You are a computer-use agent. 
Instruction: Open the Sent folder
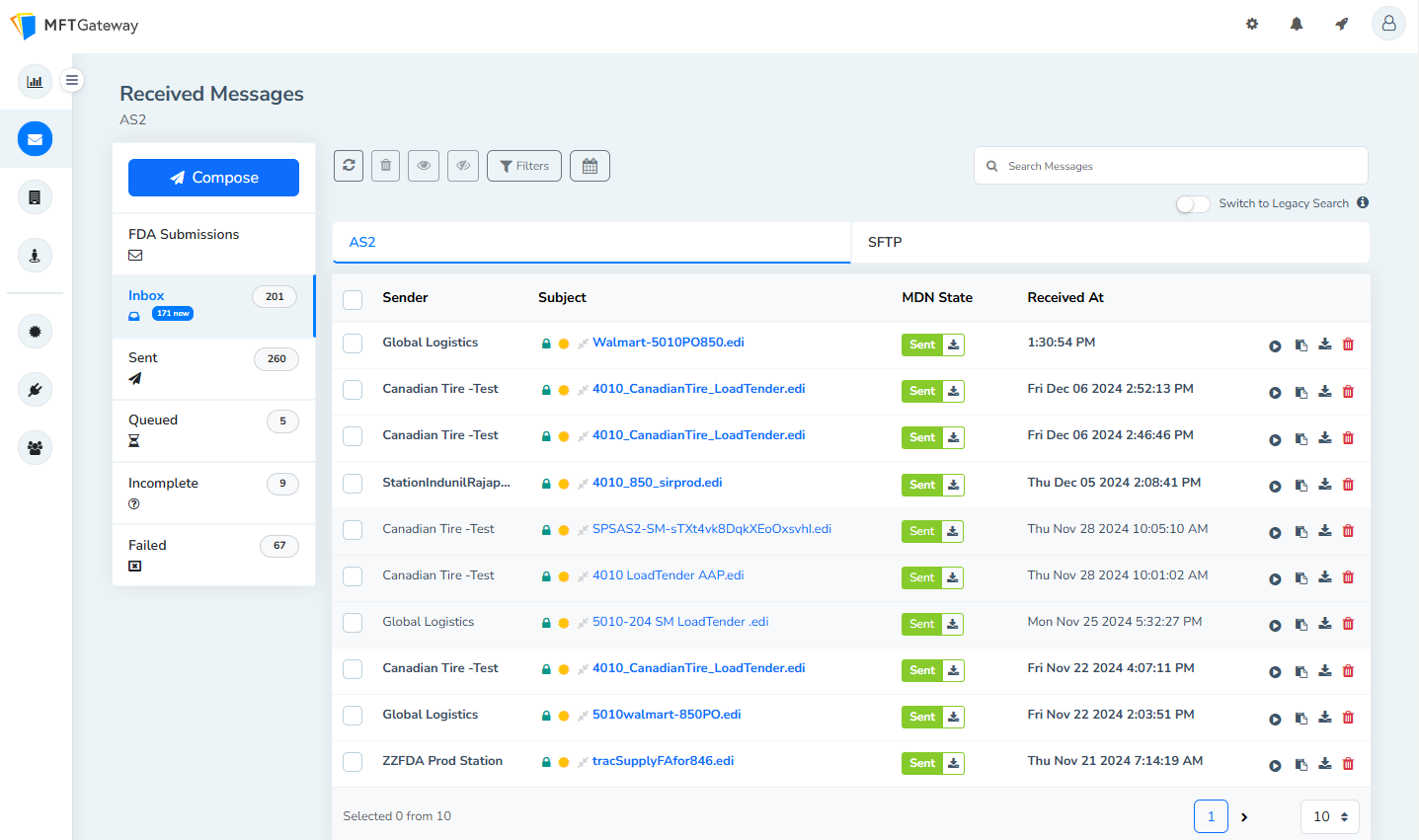213,368
